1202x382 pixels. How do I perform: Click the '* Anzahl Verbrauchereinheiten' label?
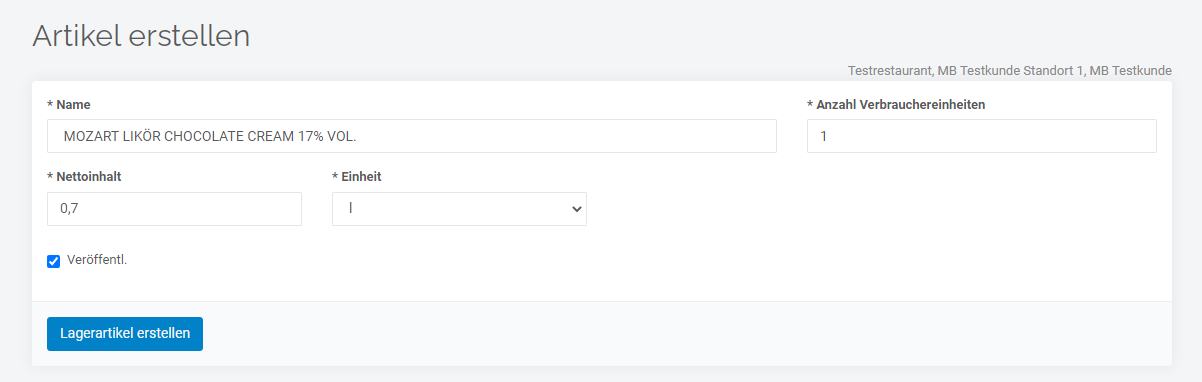pos(896,104)
